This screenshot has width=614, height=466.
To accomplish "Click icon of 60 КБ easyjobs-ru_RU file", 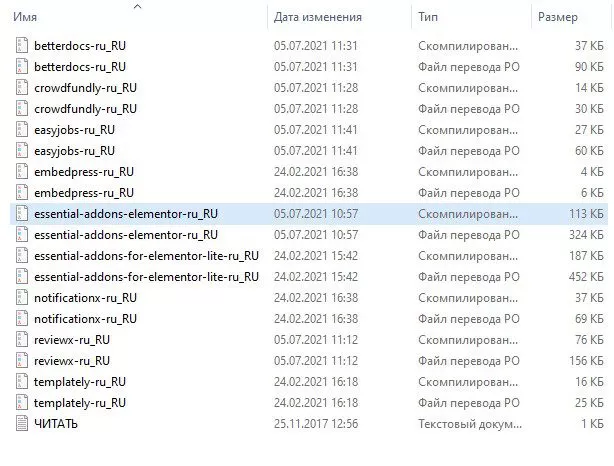I will (23, 151).
